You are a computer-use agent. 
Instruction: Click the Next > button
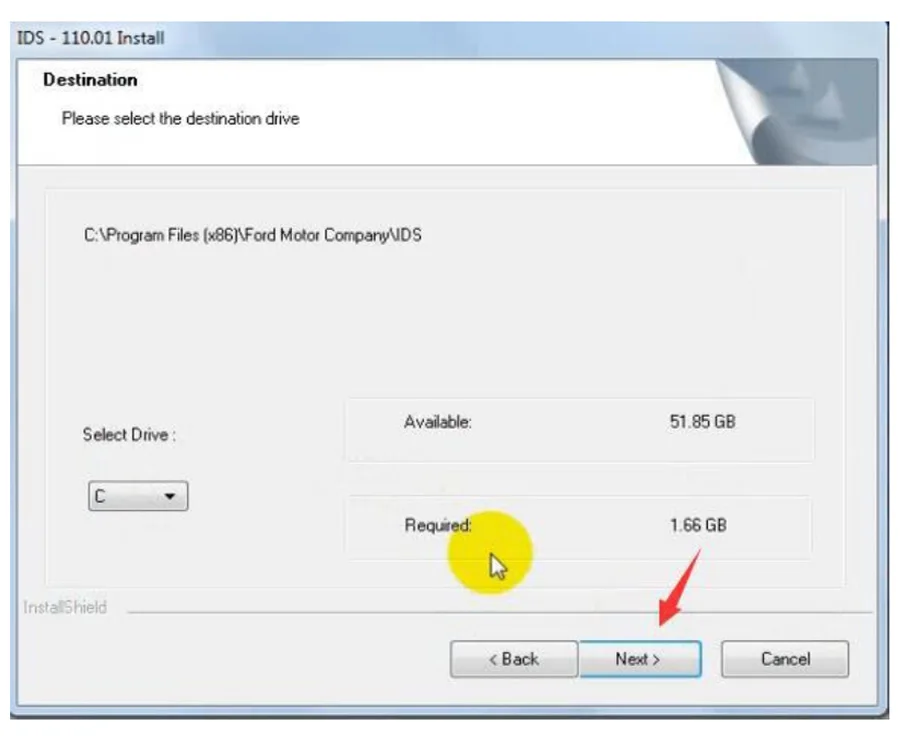[x=640, y=659]
